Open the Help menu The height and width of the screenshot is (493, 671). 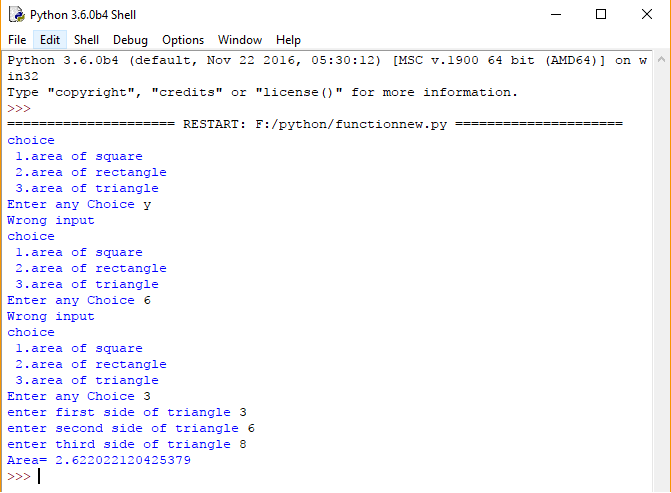288,40
